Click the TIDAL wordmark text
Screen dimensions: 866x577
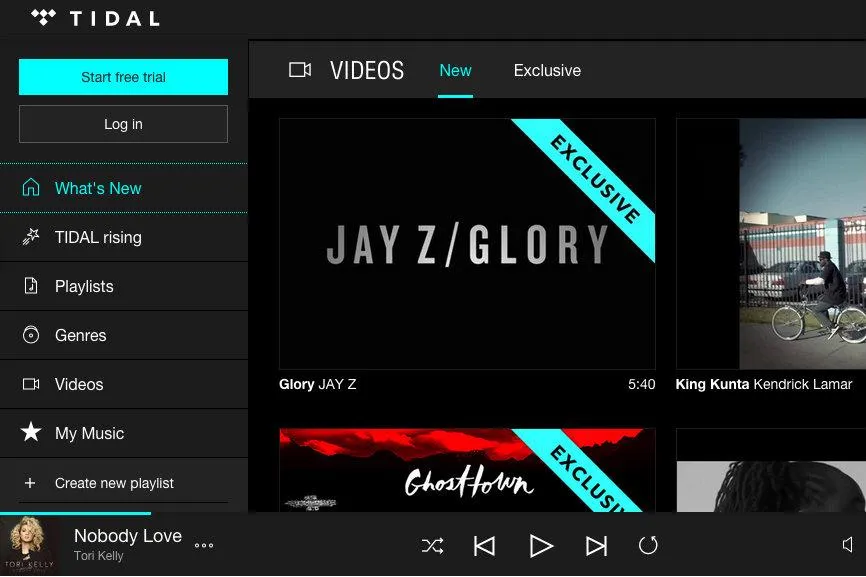click(x=115, y=19)
